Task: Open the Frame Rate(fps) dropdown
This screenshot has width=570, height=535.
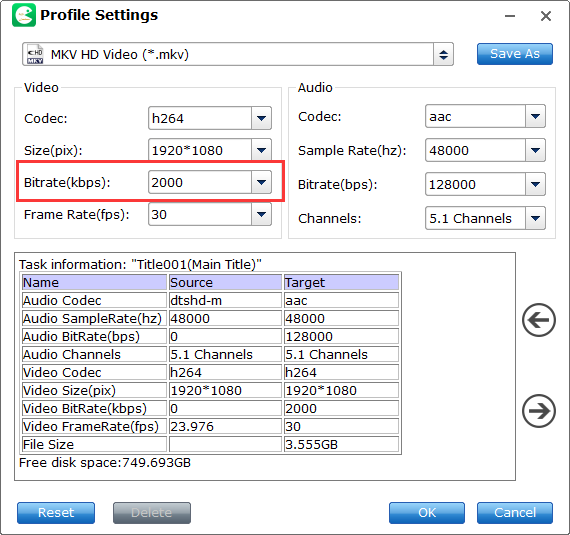Action: click(261, 214)
